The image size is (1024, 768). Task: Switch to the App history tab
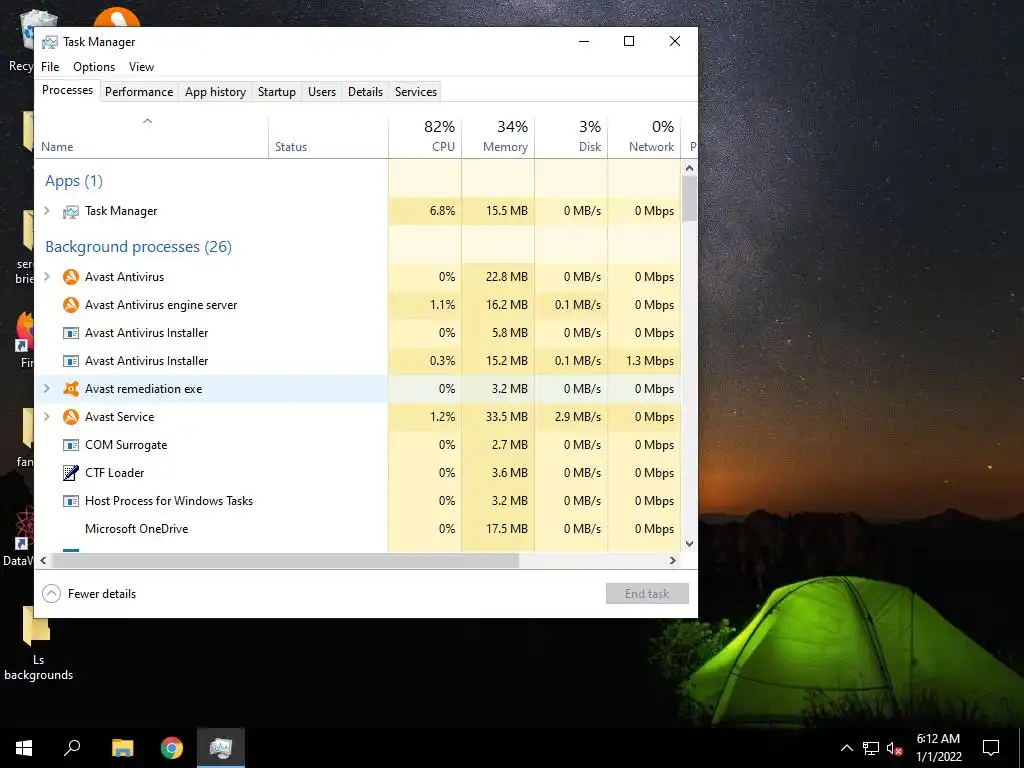216,92
